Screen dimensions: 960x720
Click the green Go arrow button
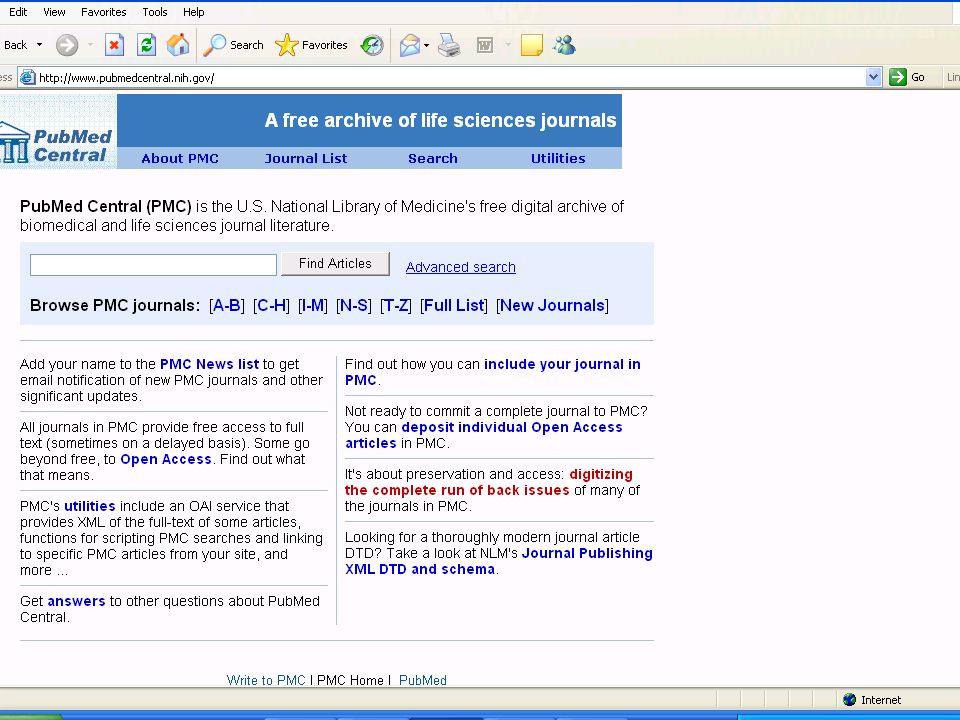(898, 77)
